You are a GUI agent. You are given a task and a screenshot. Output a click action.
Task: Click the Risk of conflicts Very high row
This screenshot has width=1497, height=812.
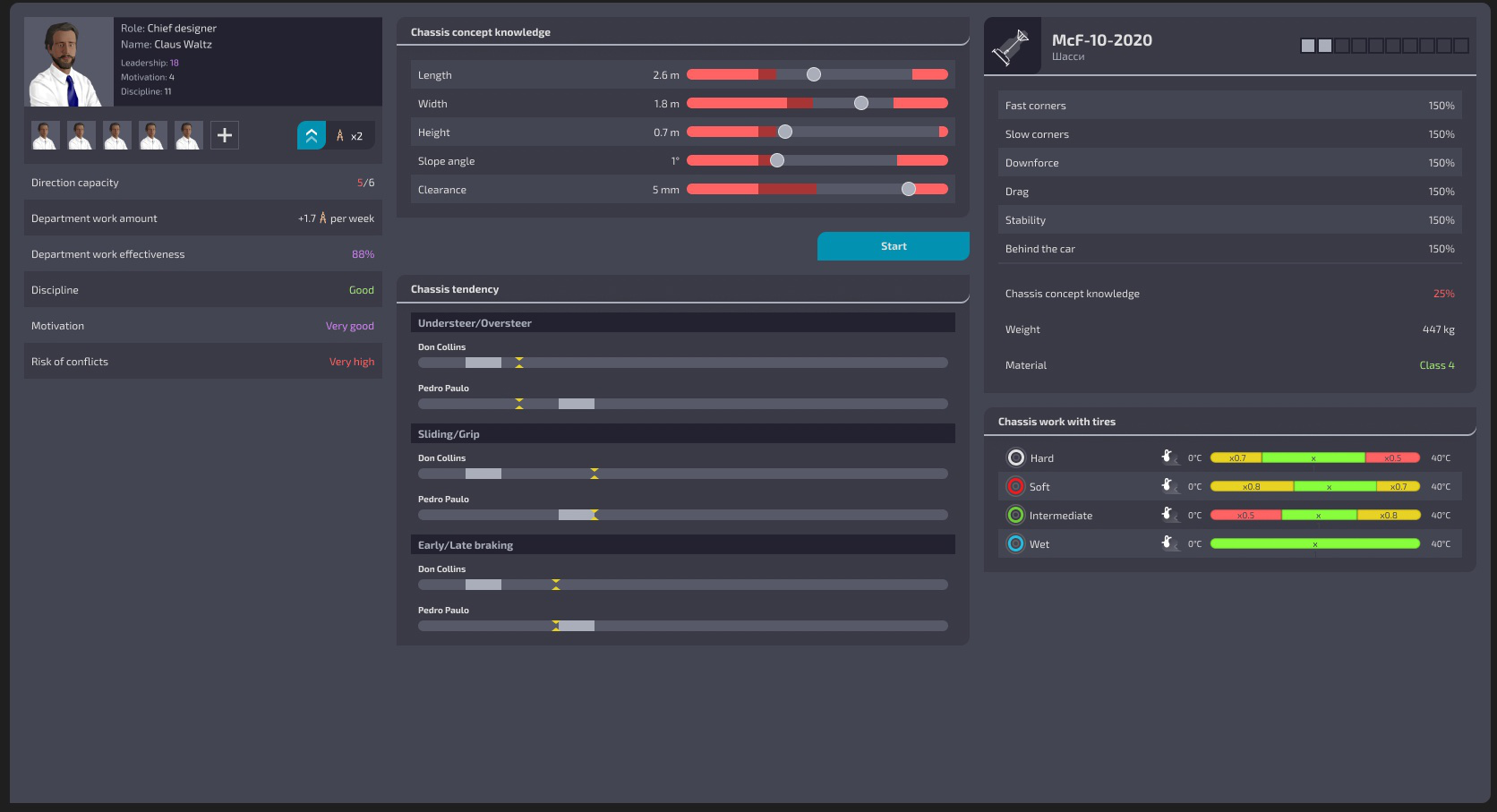click(x=203, y=361)
